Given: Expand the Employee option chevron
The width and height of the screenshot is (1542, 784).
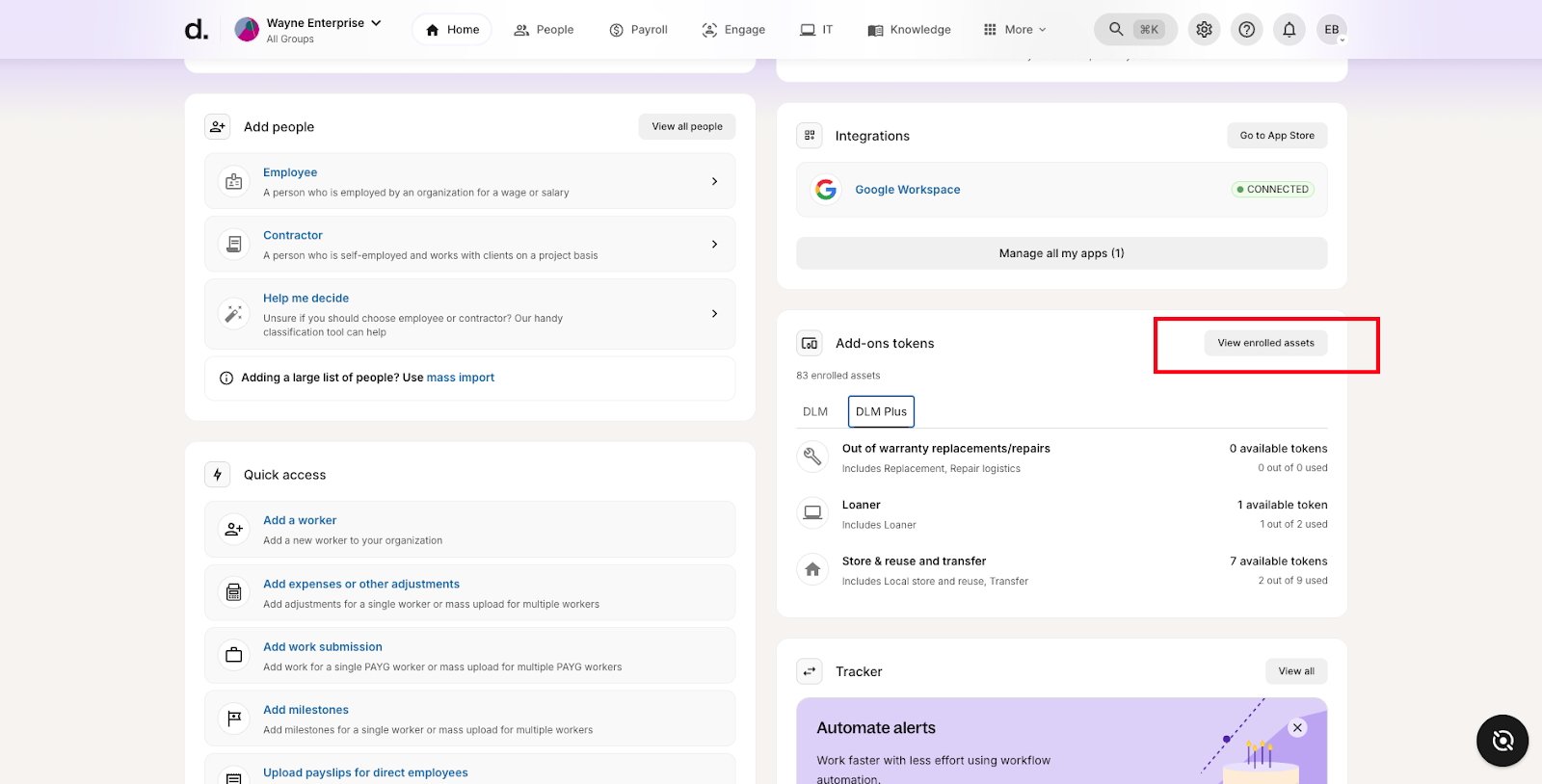Looking at the screenshot, I should pos(714,181).
